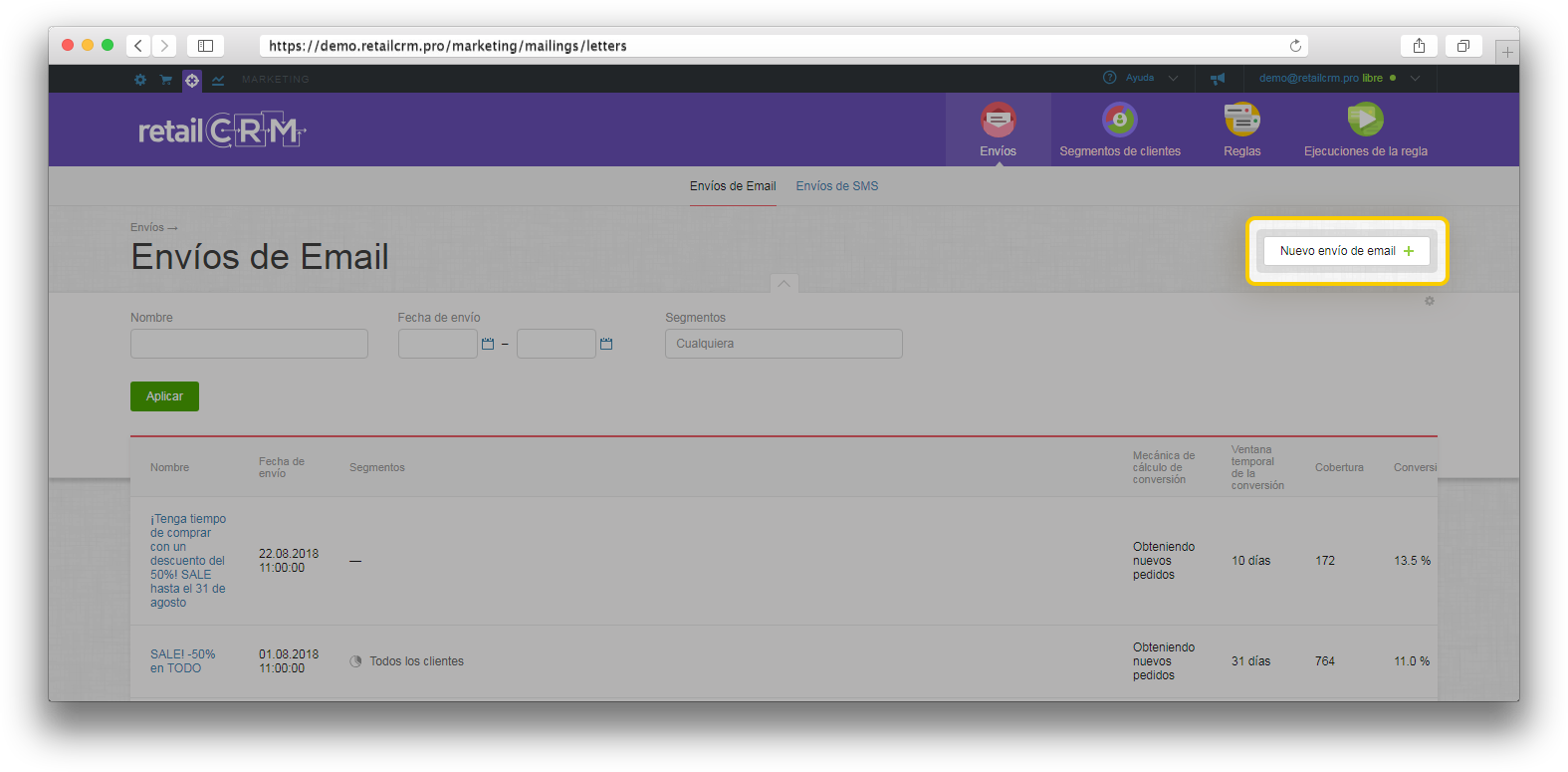Switch to the Envíos de Email tab
The image size is (1568, 772).
coord(733,186)
